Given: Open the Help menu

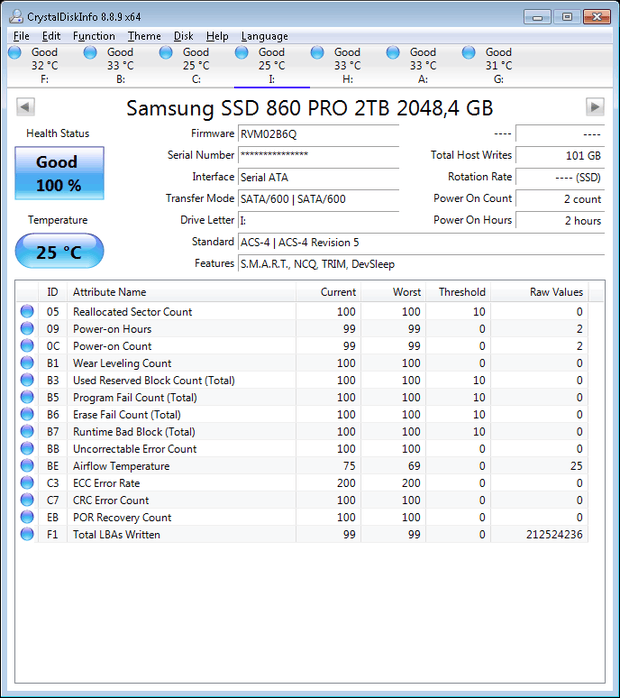Looking at the screenshot, I should 217,36.
